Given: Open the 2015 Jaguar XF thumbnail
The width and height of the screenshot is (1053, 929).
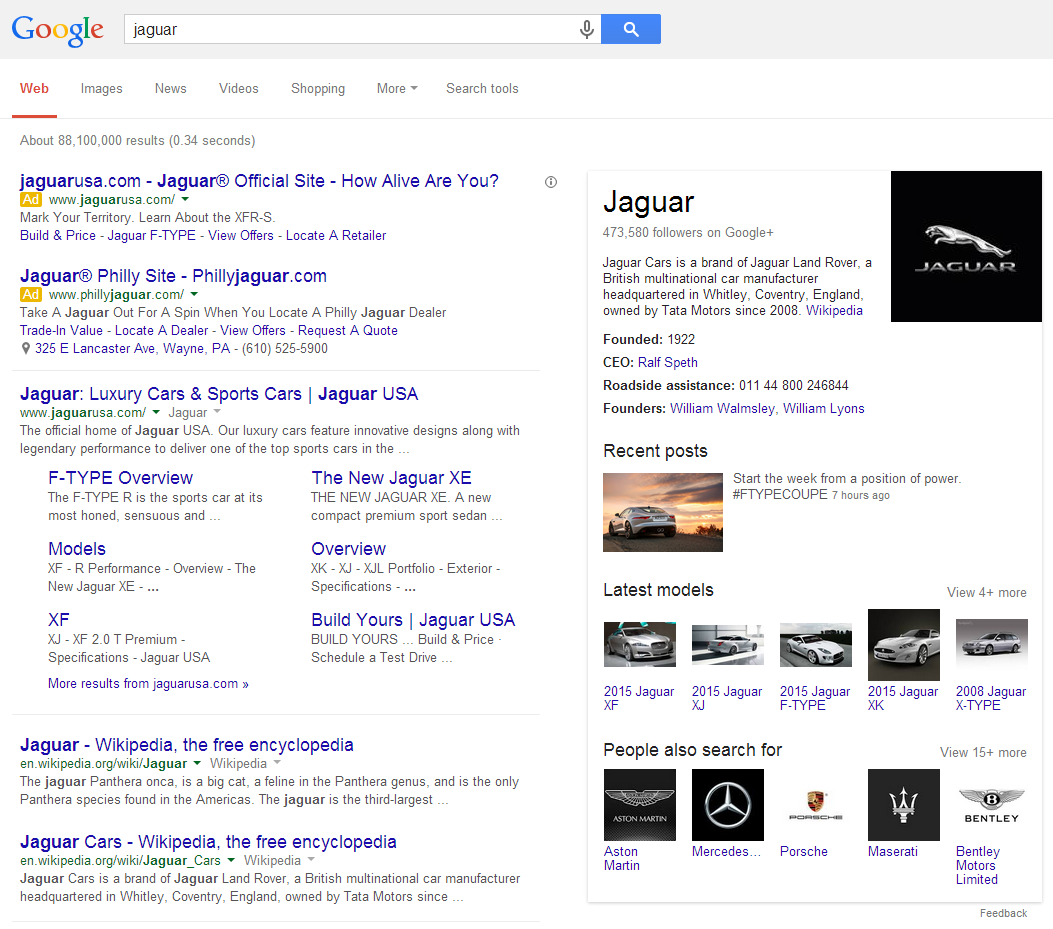Looking at the screenshot, I should tap(639, 644).
